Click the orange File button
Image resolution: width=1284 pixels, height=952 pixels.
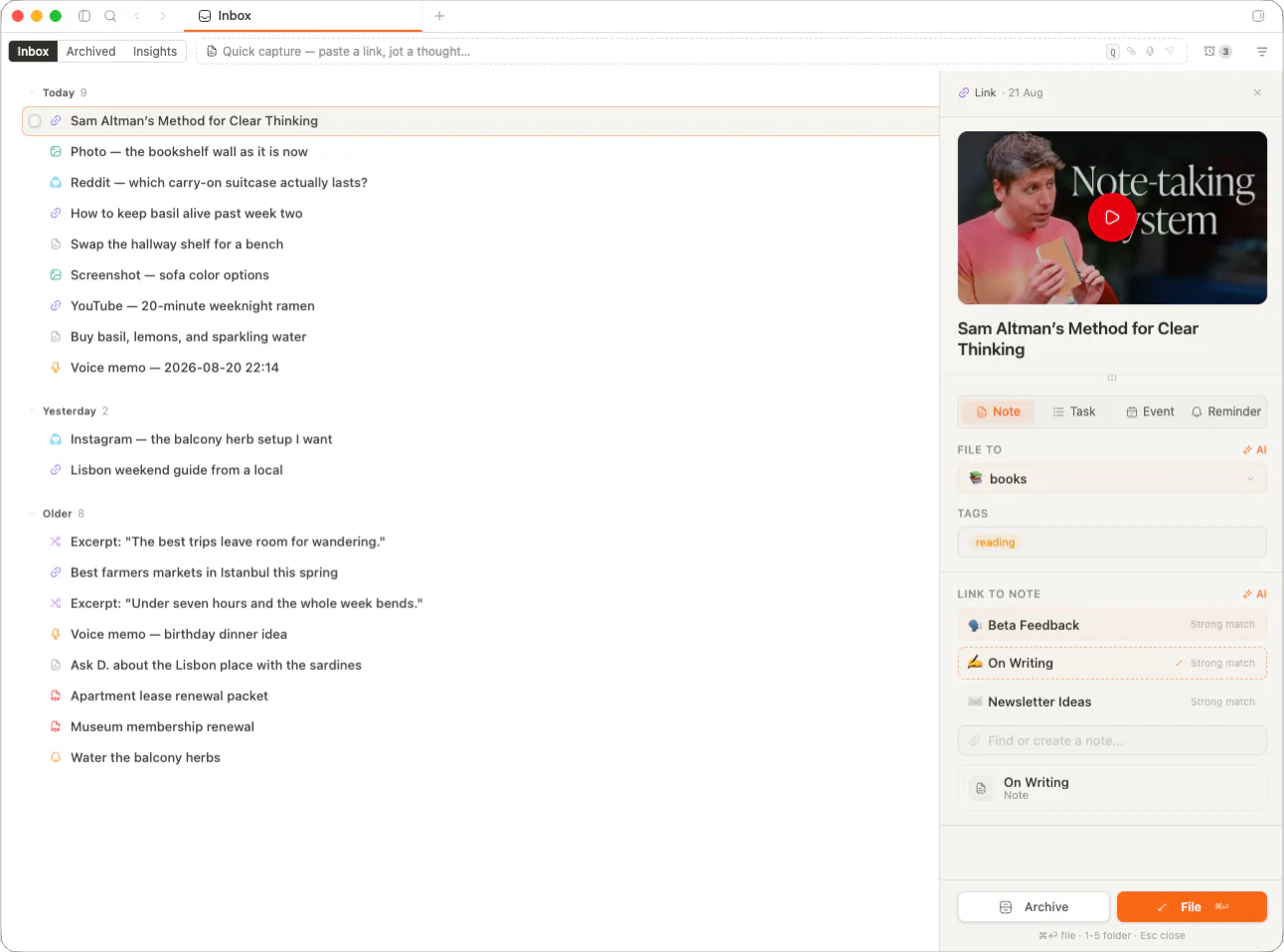tap(1192, 907)
